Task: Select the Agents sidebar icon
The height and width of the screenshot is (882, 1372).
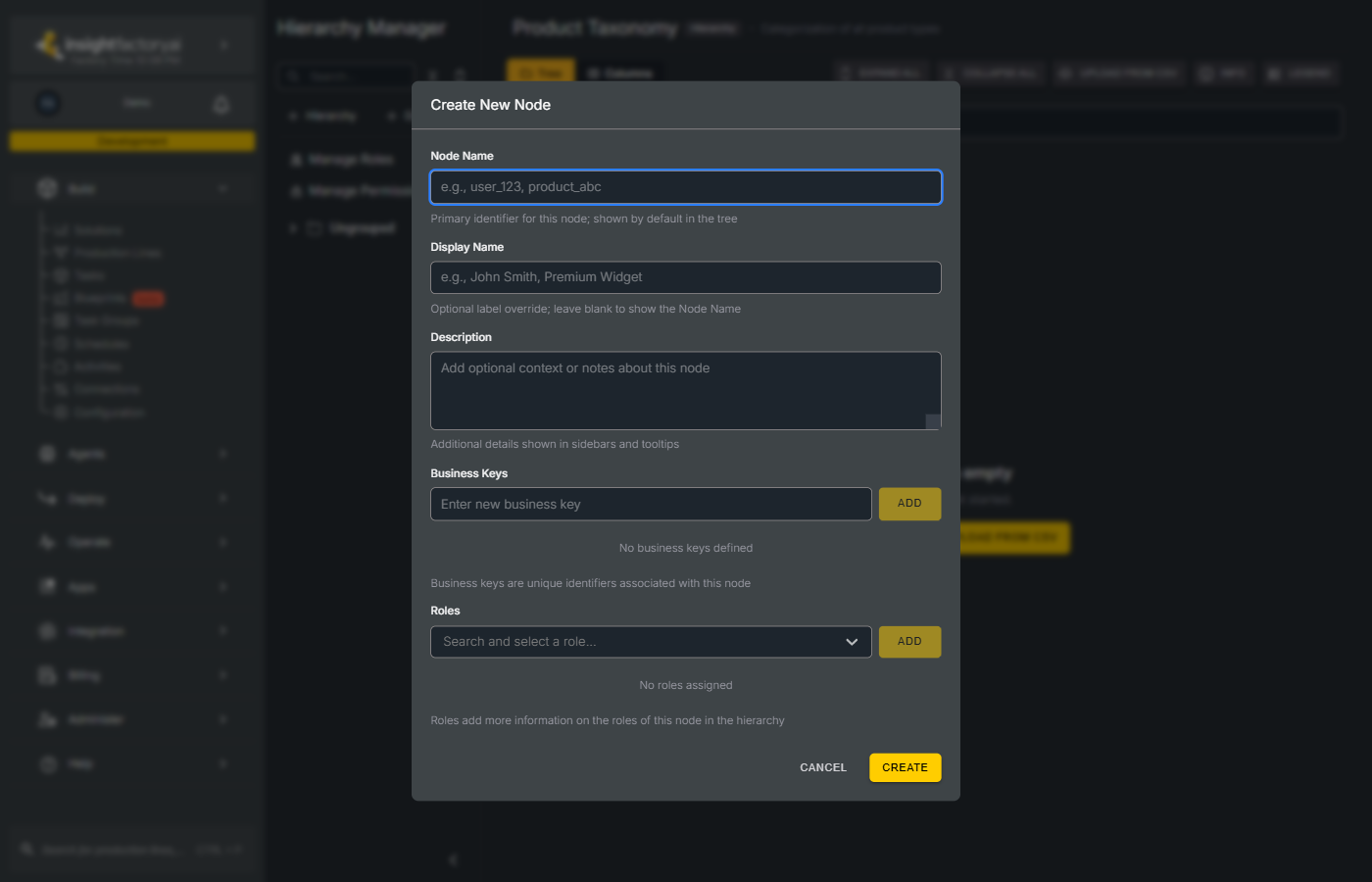Action: 46,454
